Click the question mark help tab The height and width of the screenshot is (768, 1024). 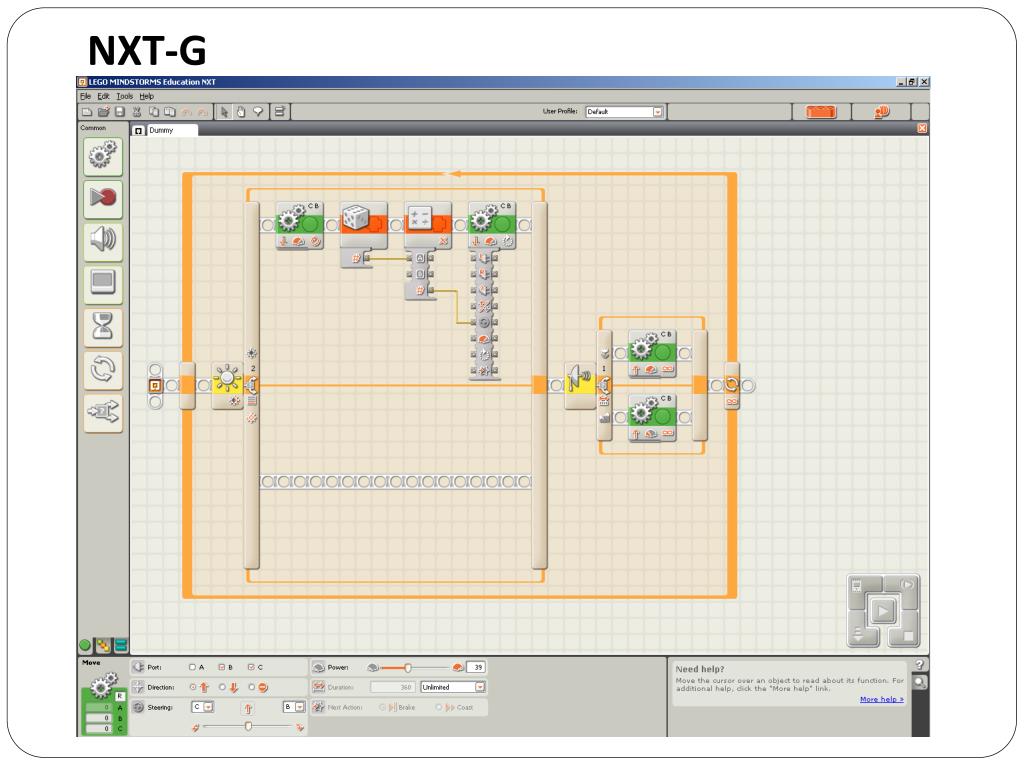[920, 665]
